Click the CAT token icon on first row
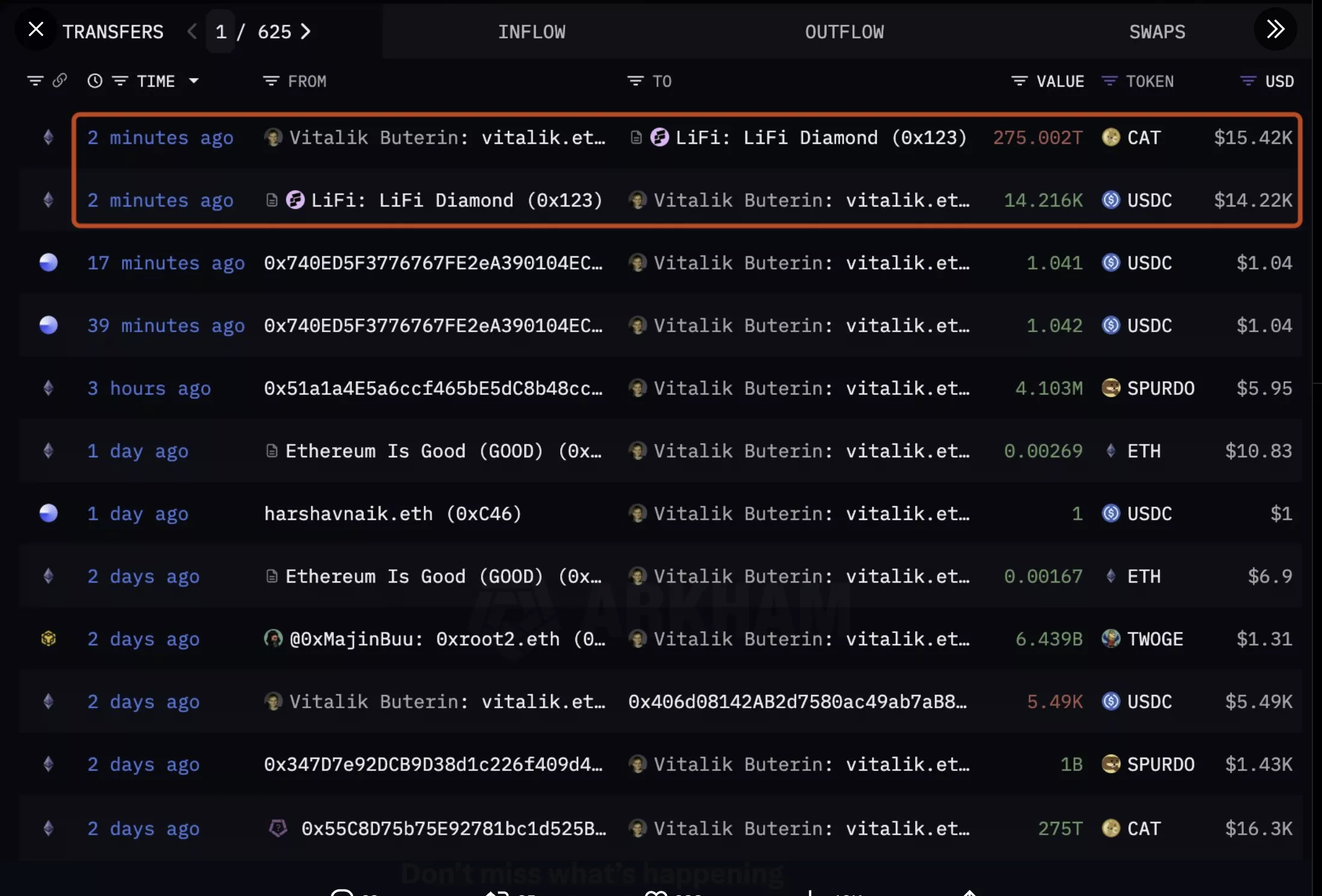The height and width of the screenshot is (896, 1322). pyautogui.click(x=1110, y=137)
